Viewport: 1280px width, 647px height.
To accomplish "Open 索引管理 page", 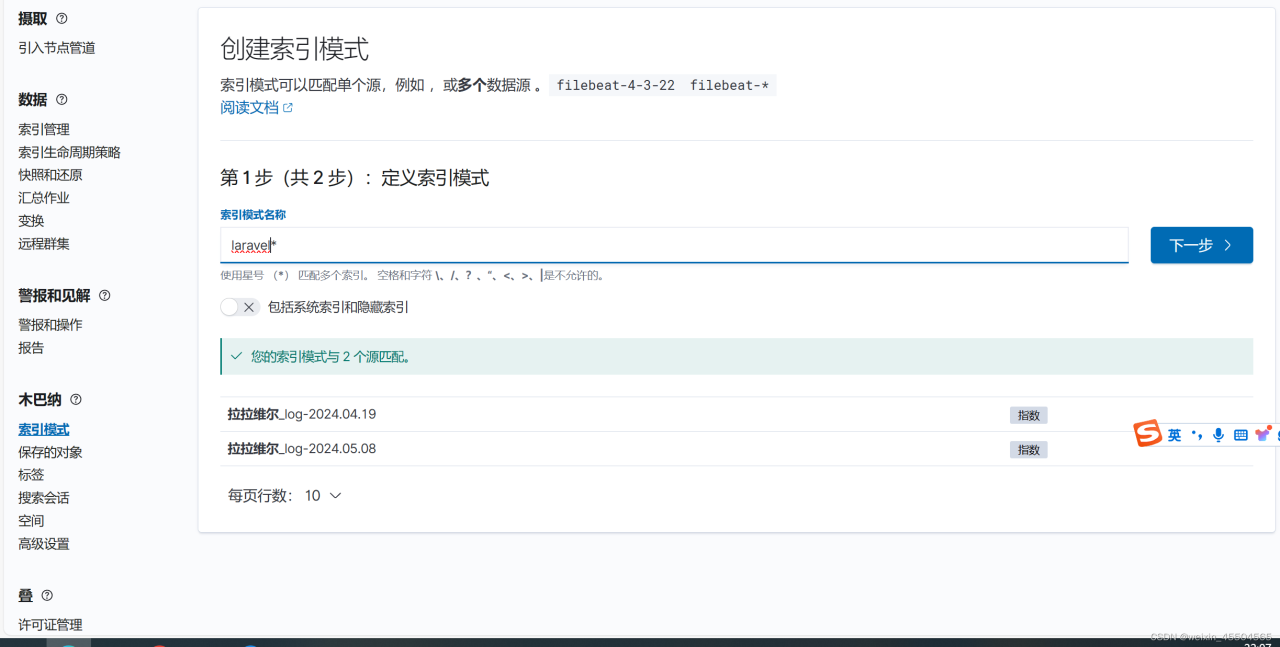I will (44, 129).
